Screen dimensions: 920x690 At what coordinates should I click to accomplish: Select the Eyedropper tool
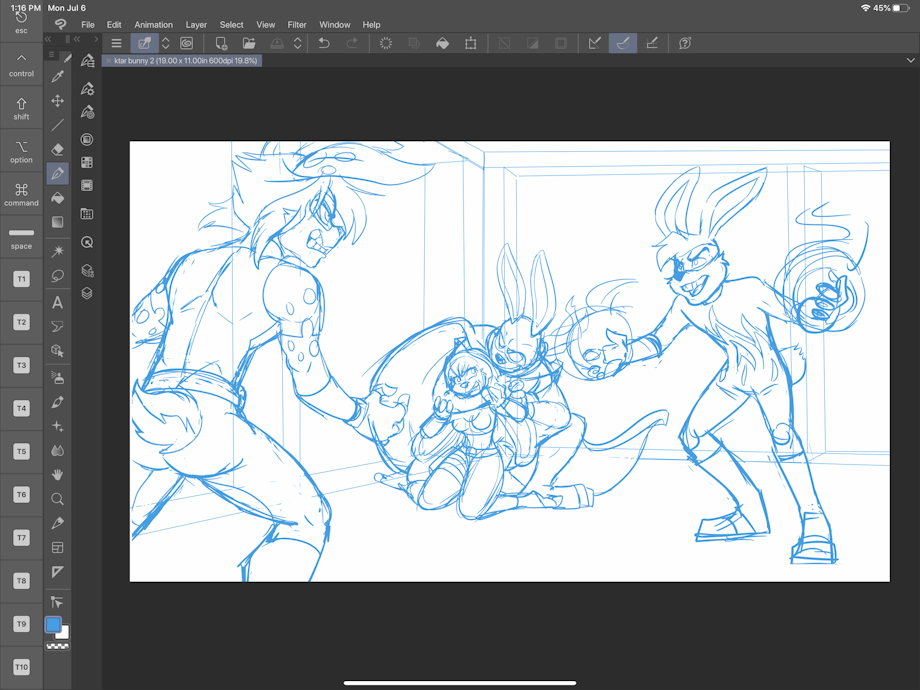point(58,77)
